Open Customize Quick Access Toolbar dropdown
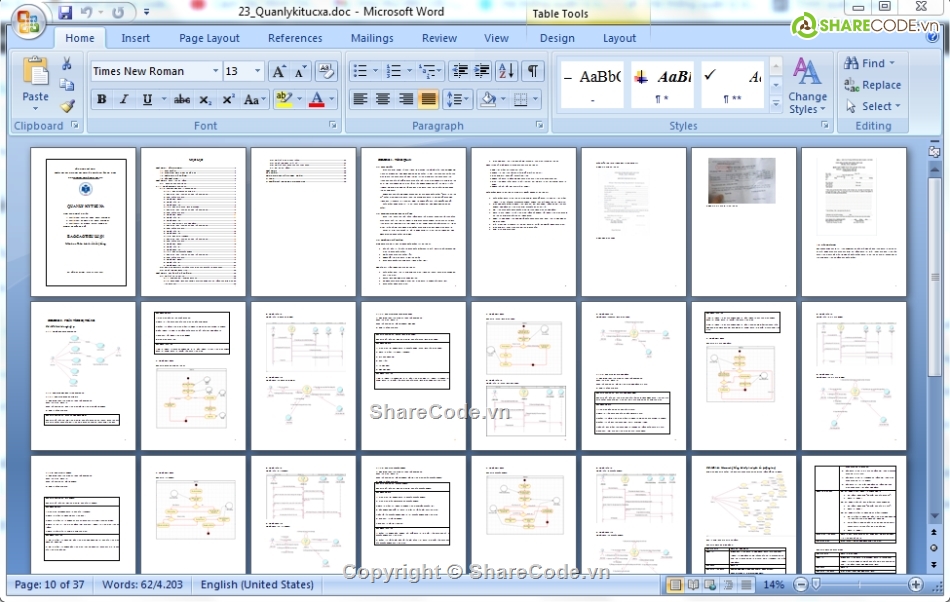Viewport: 950px width, 602px height. pos(146,12)
